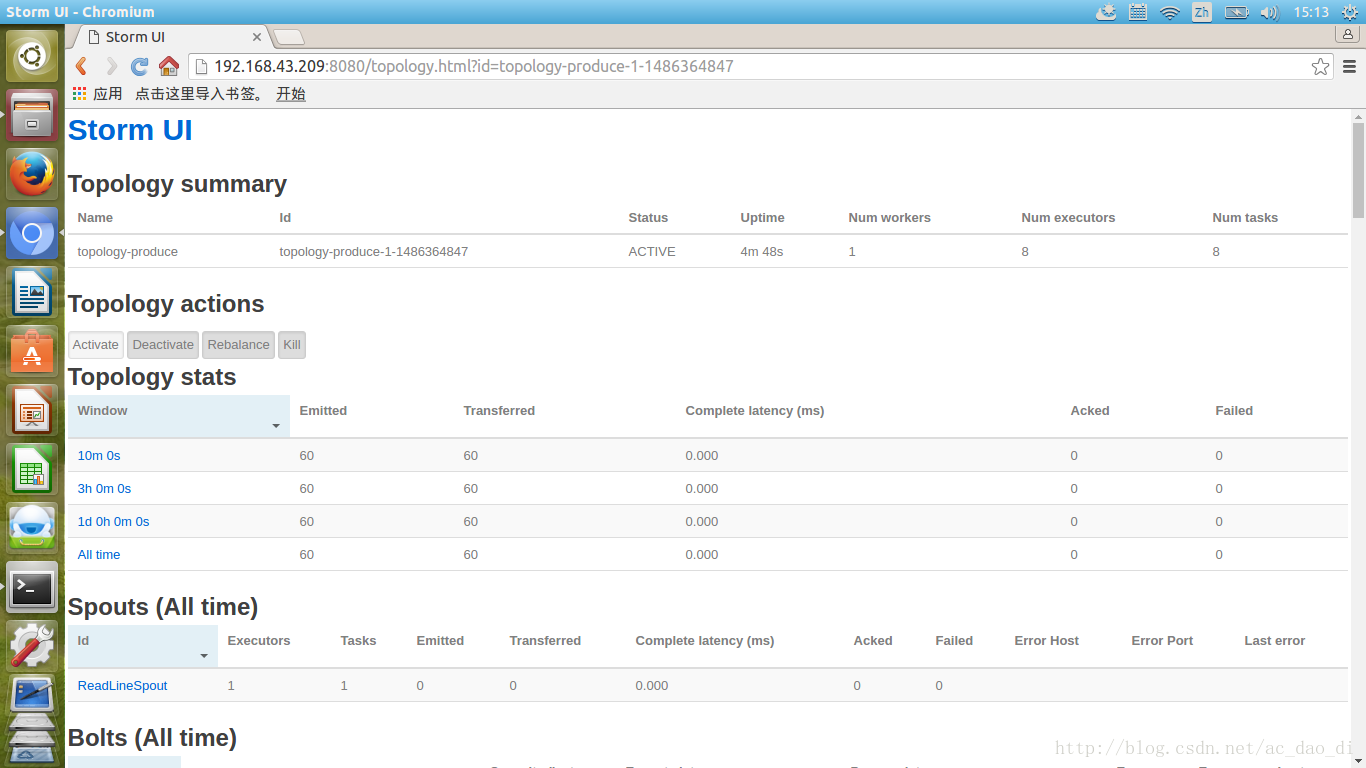
Task: Open the Storm UI title link
Action: 130,130
